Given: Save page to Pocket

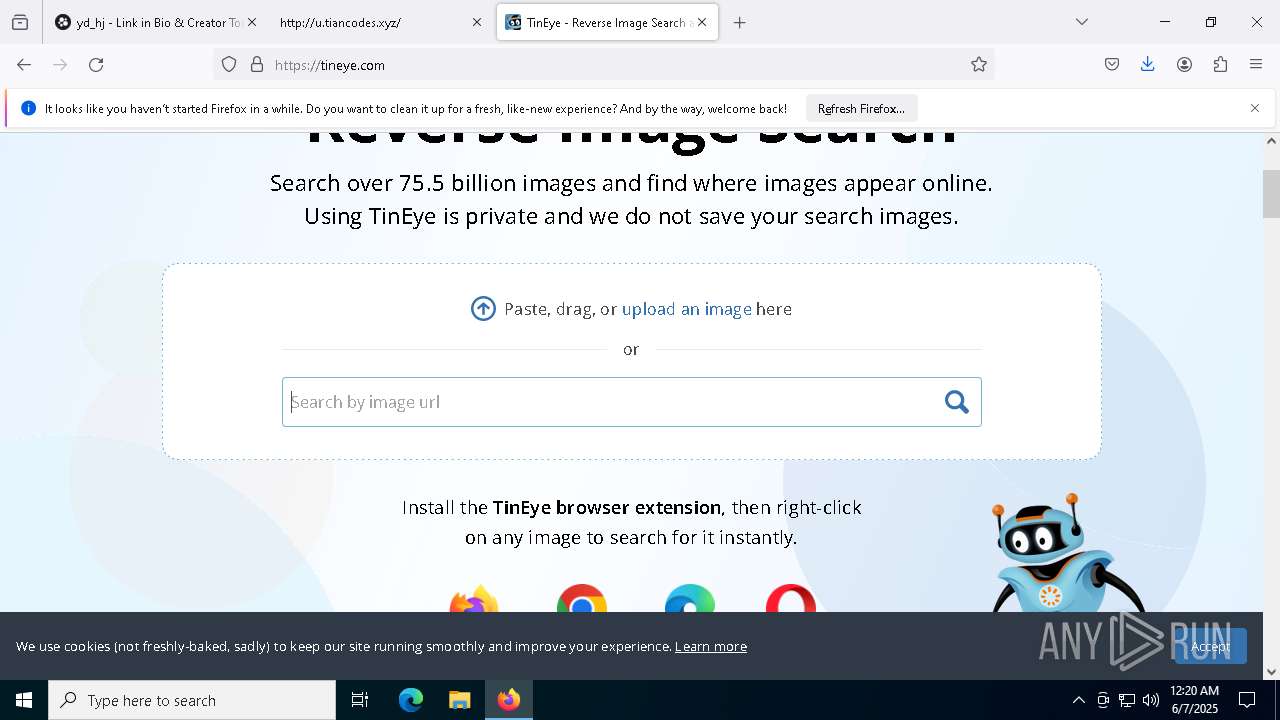Looking at the screenshot, I should [1112, 65].
